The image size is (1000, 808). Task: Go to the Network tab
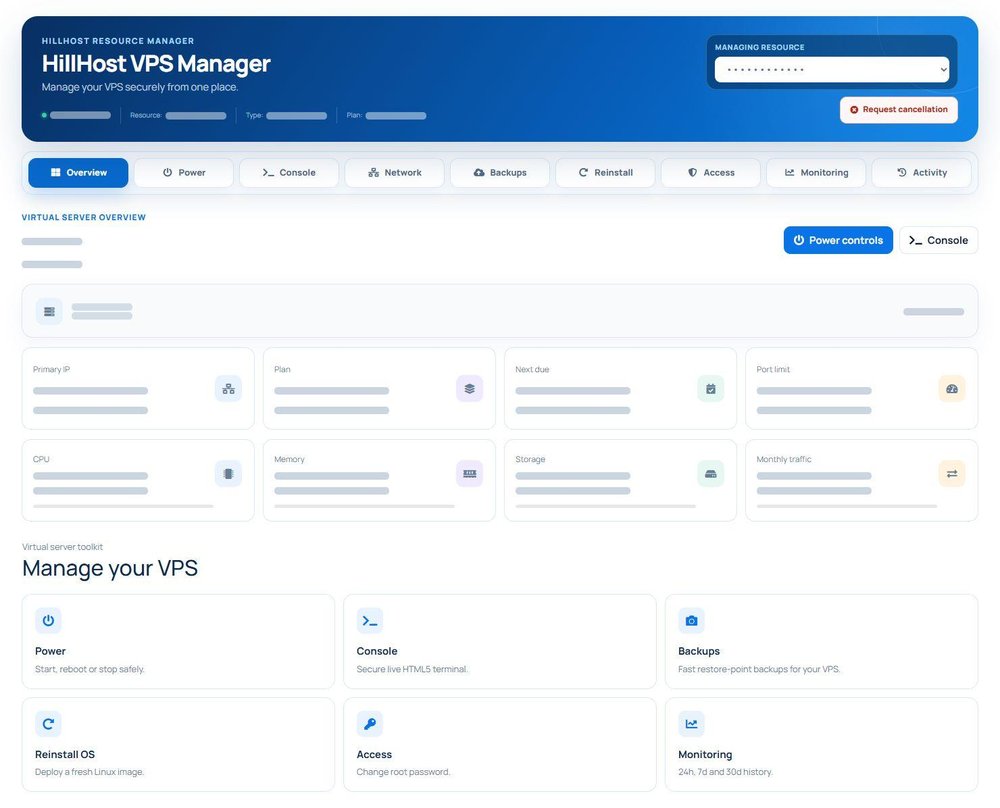click(x=395, y=173)
